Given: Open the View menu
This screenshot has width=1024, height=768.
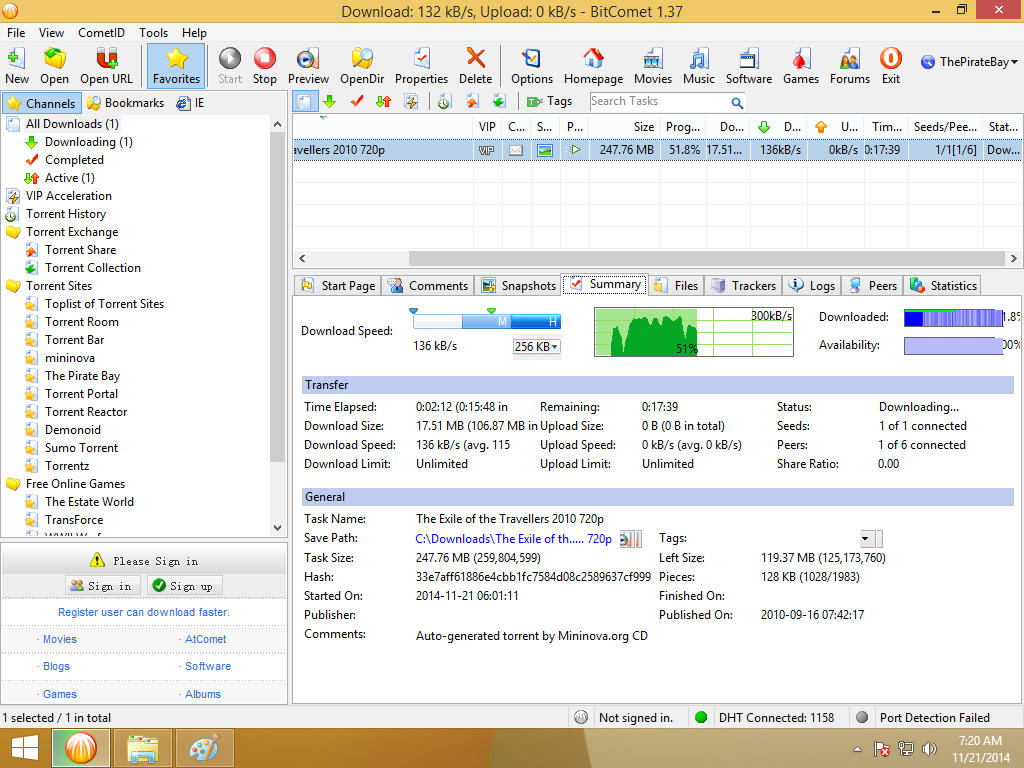Looking at the screenshot, I should (x=51, y=33).
